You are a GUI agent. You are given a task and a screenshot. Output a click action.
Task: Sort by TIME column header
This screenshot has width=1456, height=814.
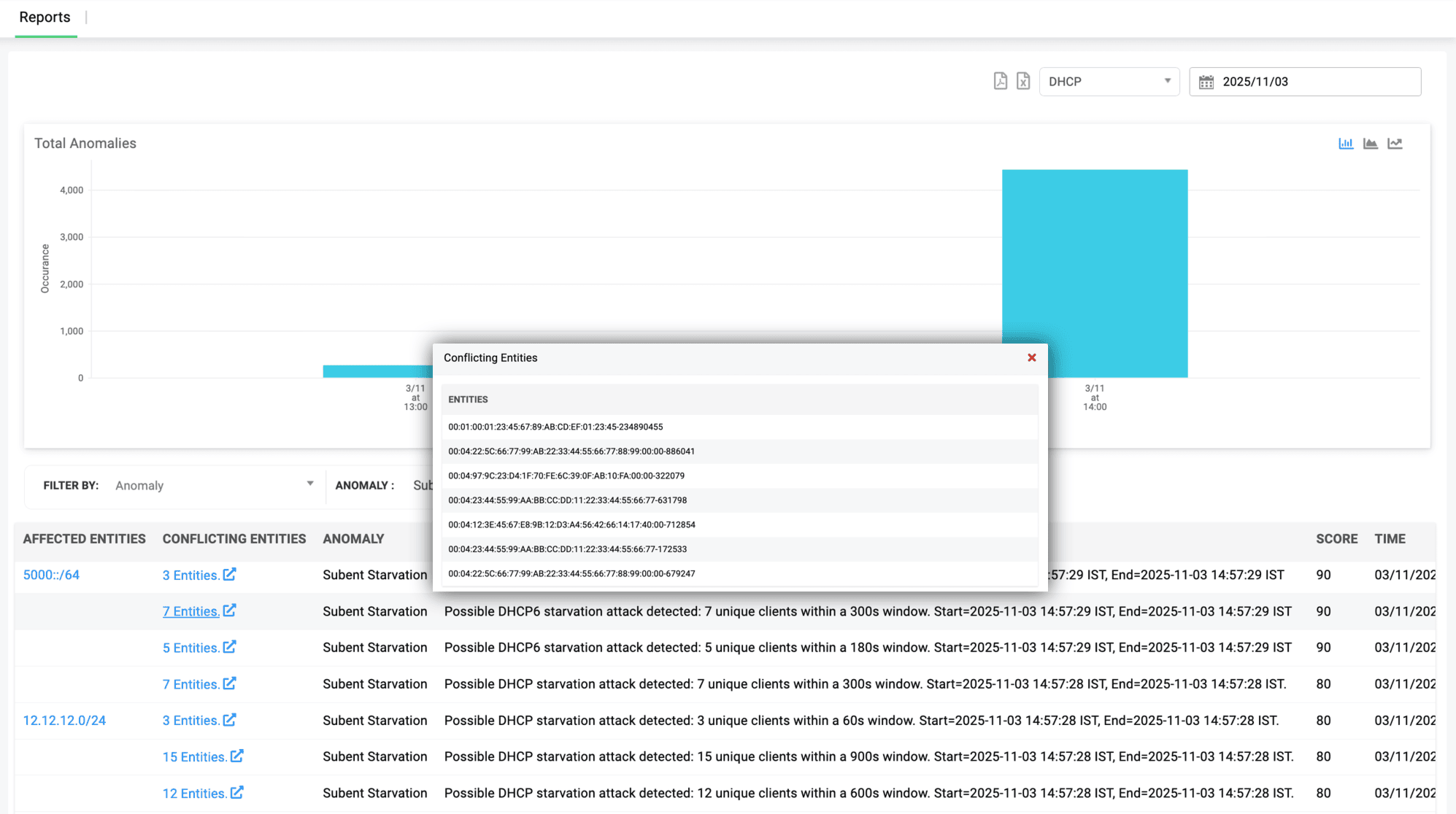[1390, 539]
